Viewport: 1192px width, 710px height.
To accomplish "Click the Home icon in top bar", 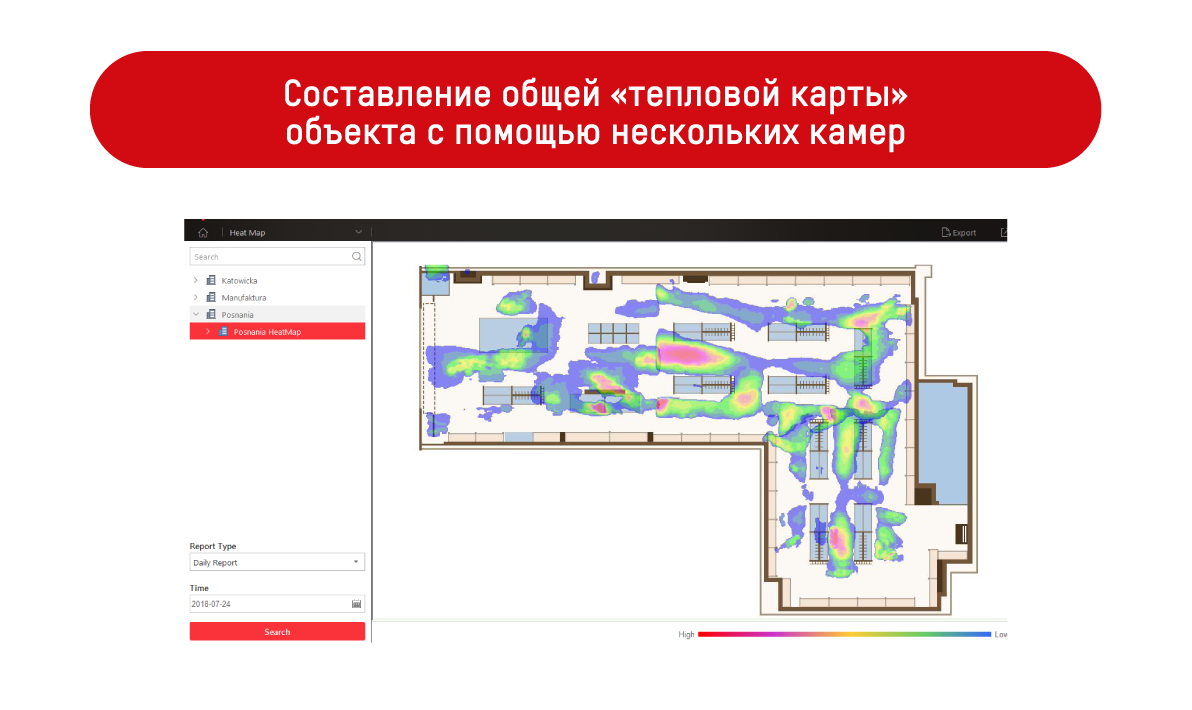I will point(203,233).
